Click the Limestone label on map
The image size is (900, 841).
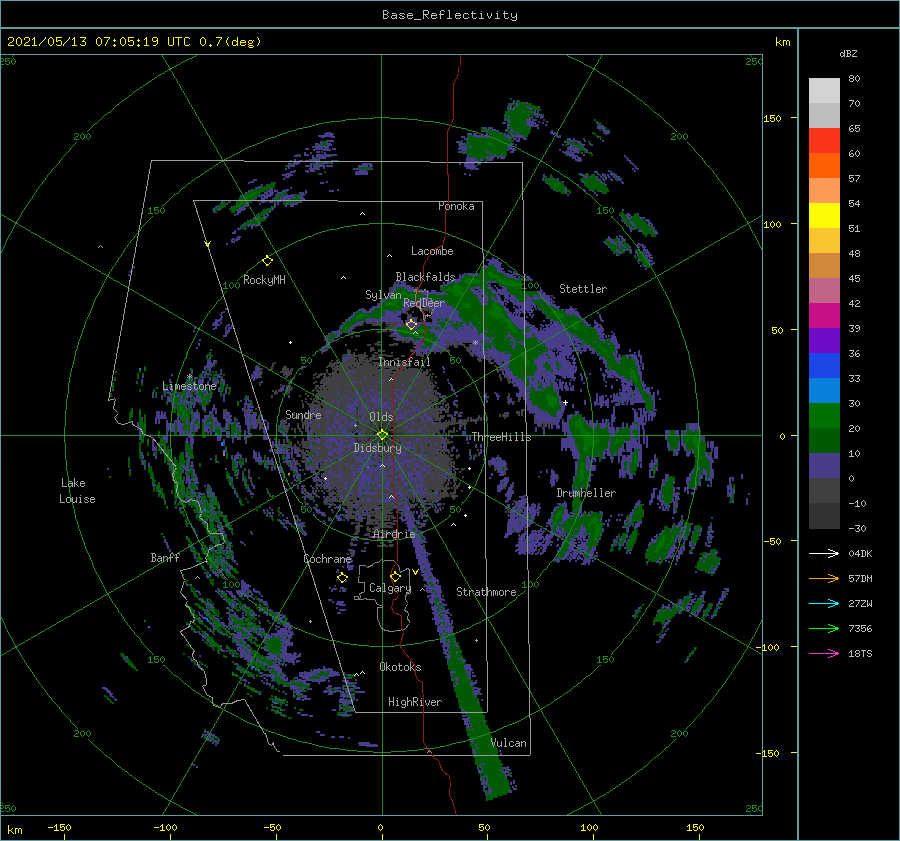pyautogui.click(x=189, y=386)
